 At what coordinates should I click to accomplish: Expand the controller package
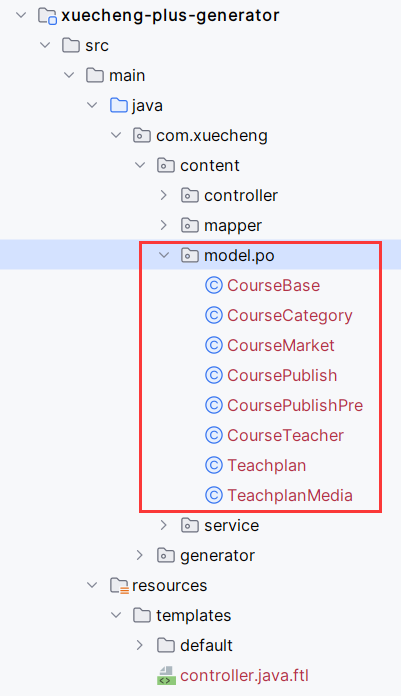pyautogui.click(x=164, y=195)
